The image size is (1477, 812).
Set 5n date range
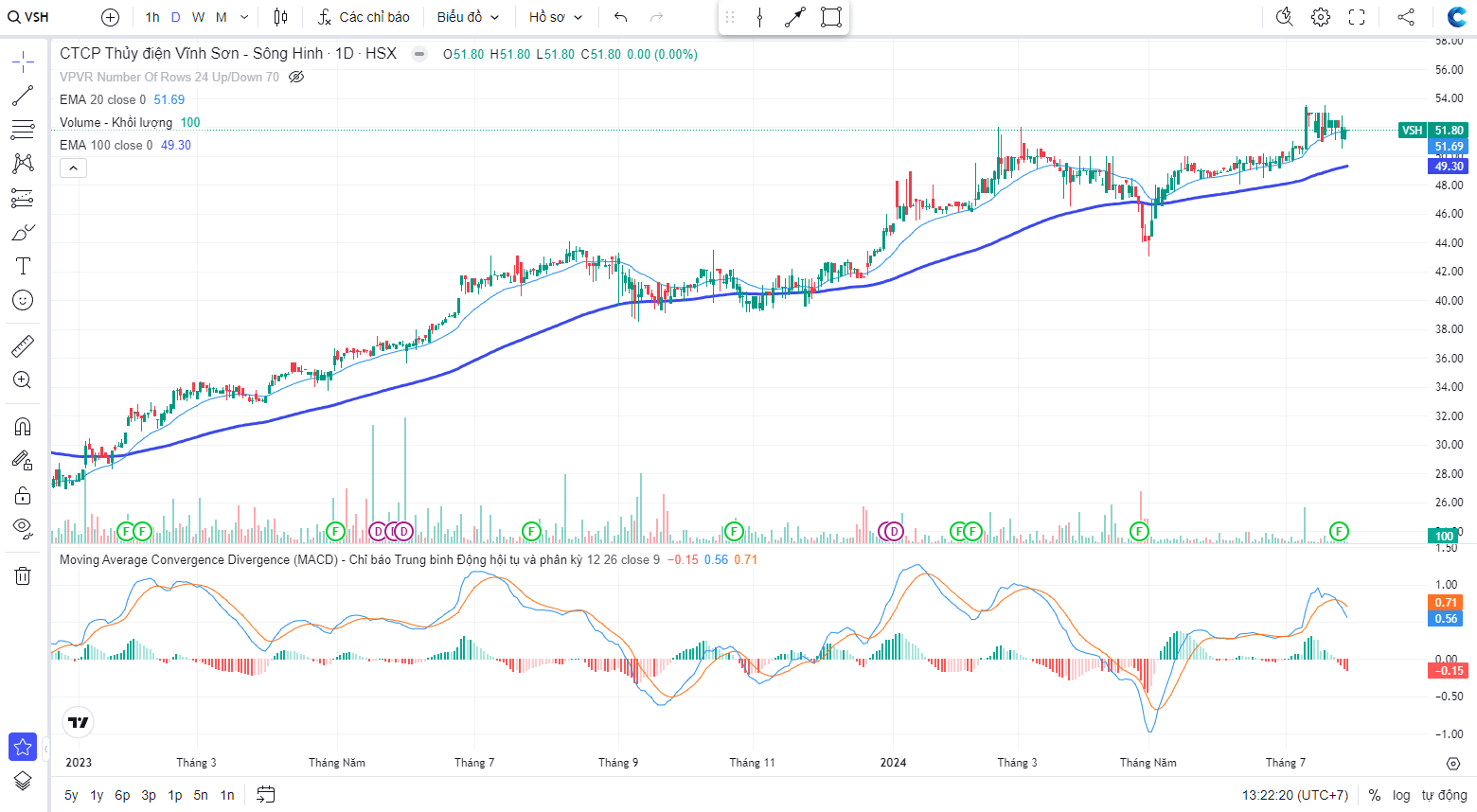(x=201, y=795)
